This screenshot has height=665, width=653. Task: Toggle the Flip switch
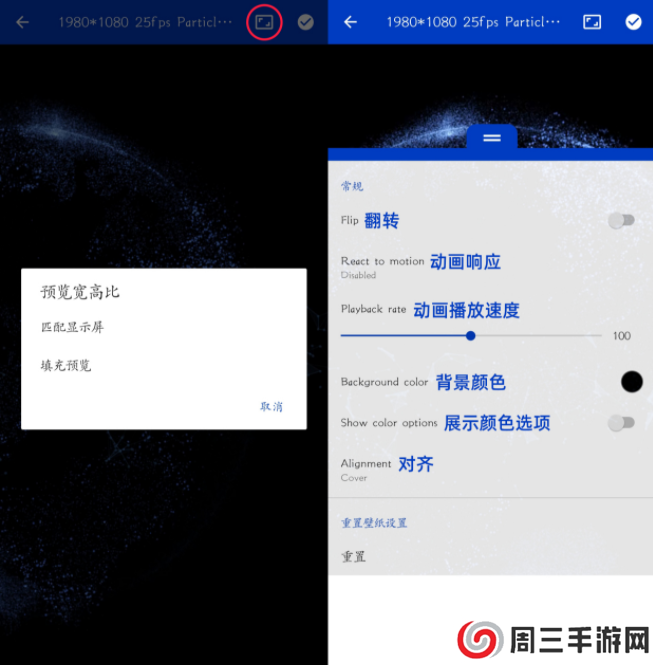pyautogui.click(x=621, y=221)
